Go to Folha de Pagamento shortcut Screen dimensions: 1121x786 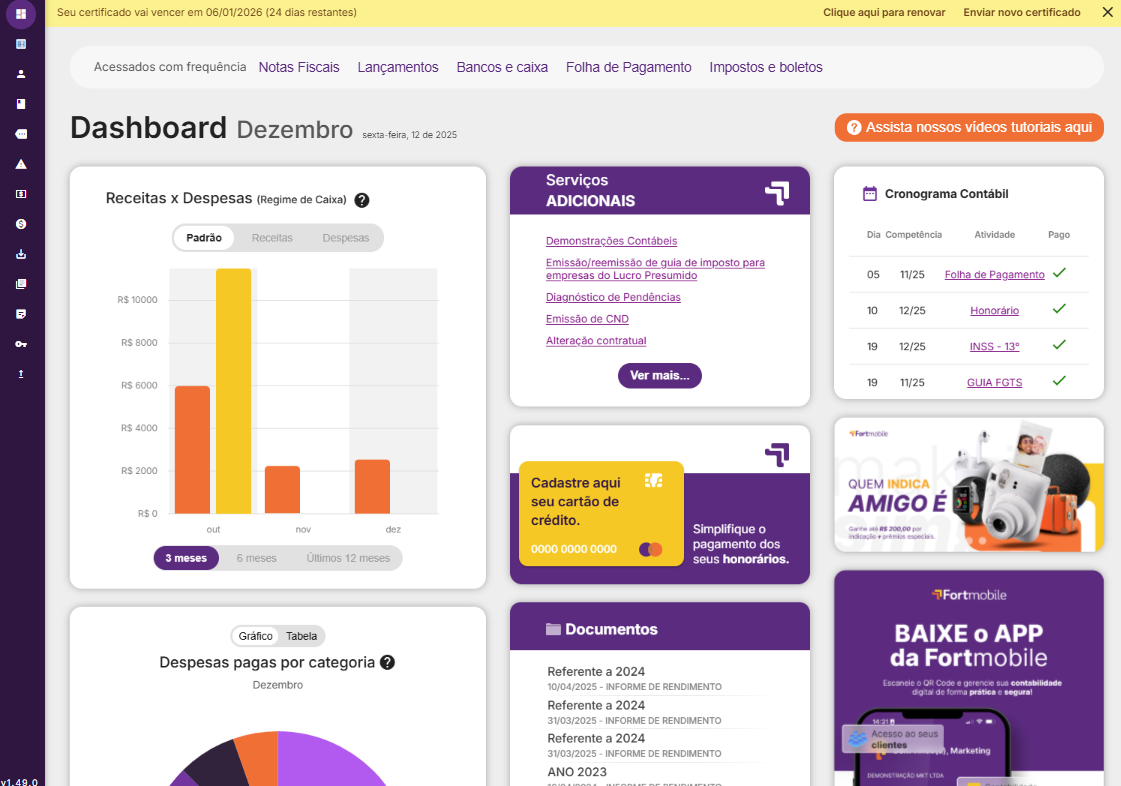(x=628, y=67)
